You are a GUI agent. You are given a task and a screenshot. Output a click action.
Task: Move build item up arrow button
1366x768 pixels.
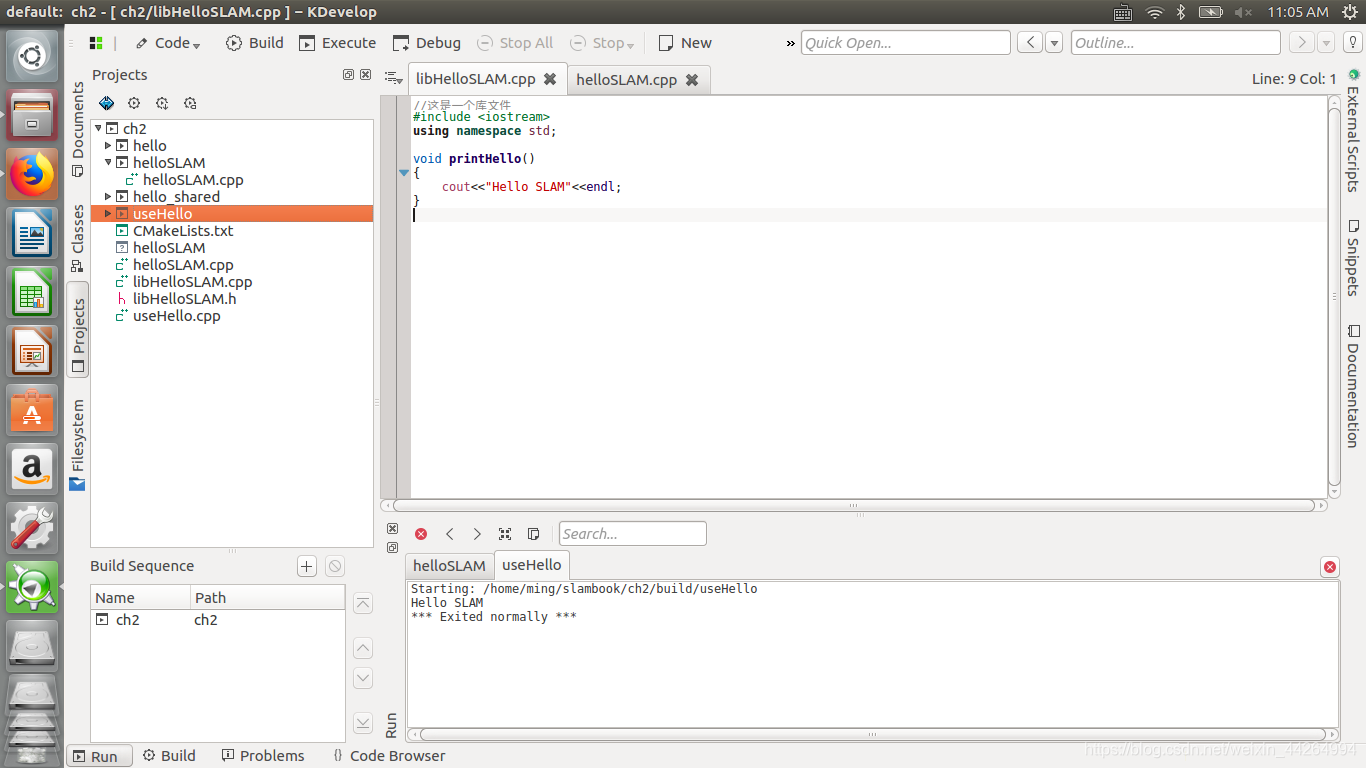coord(363,648)
